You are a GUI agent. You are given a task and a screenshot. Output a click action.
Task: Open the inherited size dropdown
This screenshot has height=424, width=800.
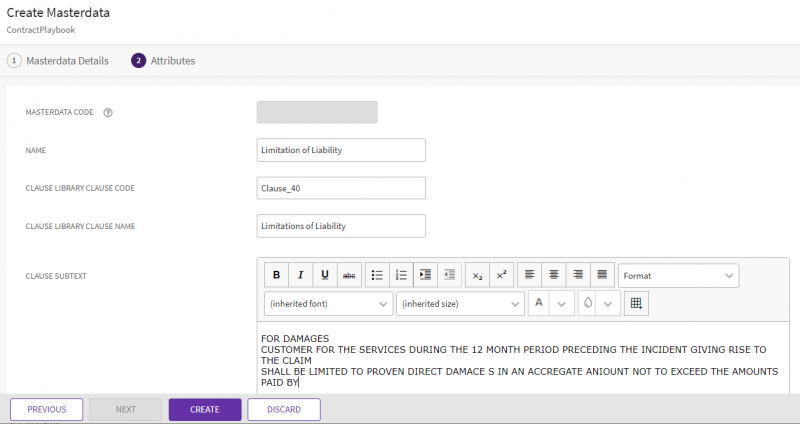pyautogui.click(x=460, y=303)
